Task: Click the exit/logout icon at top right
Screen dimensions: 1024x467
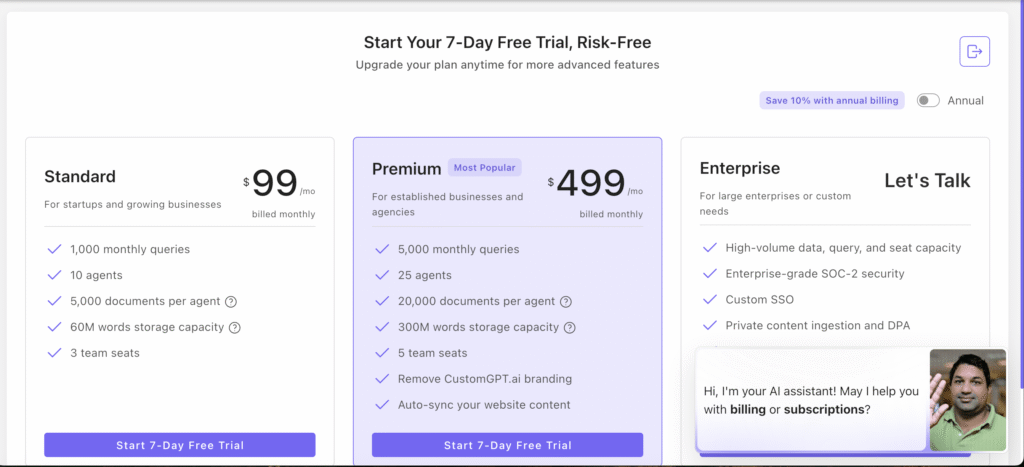Action: click(974, 51)
